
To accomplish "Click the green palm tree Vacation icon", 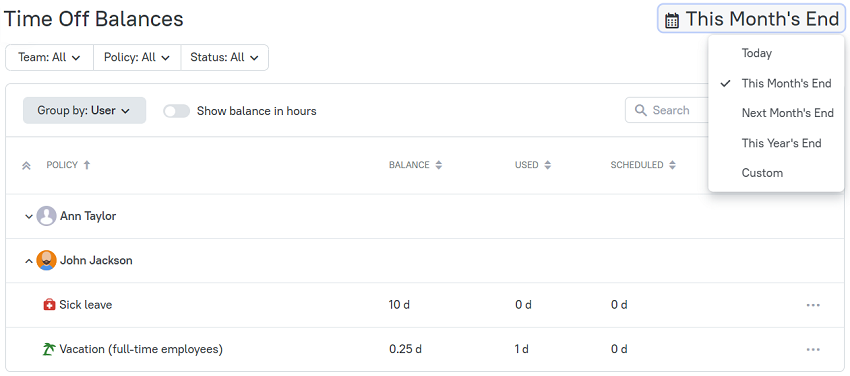I will point(49,349).
